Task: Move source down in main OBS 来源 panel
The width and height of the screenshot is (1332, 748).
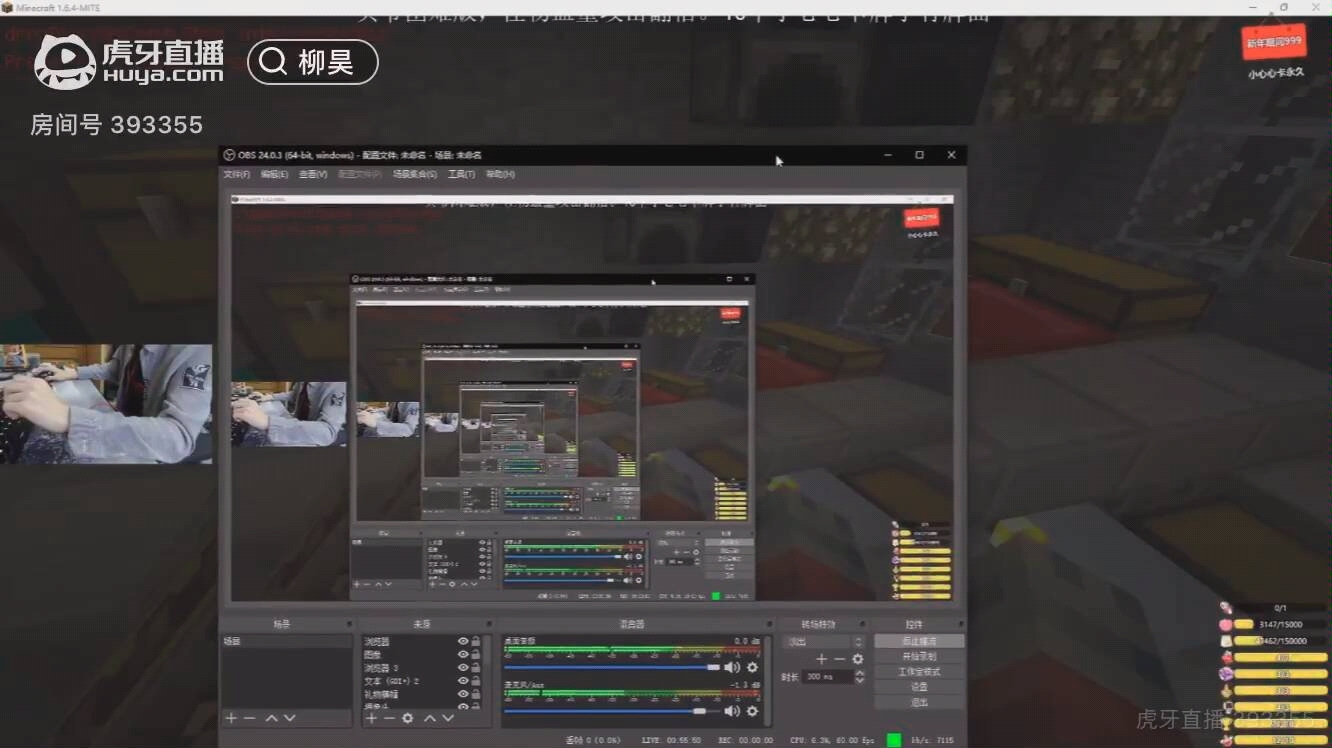Action: (x=447, y=718)
